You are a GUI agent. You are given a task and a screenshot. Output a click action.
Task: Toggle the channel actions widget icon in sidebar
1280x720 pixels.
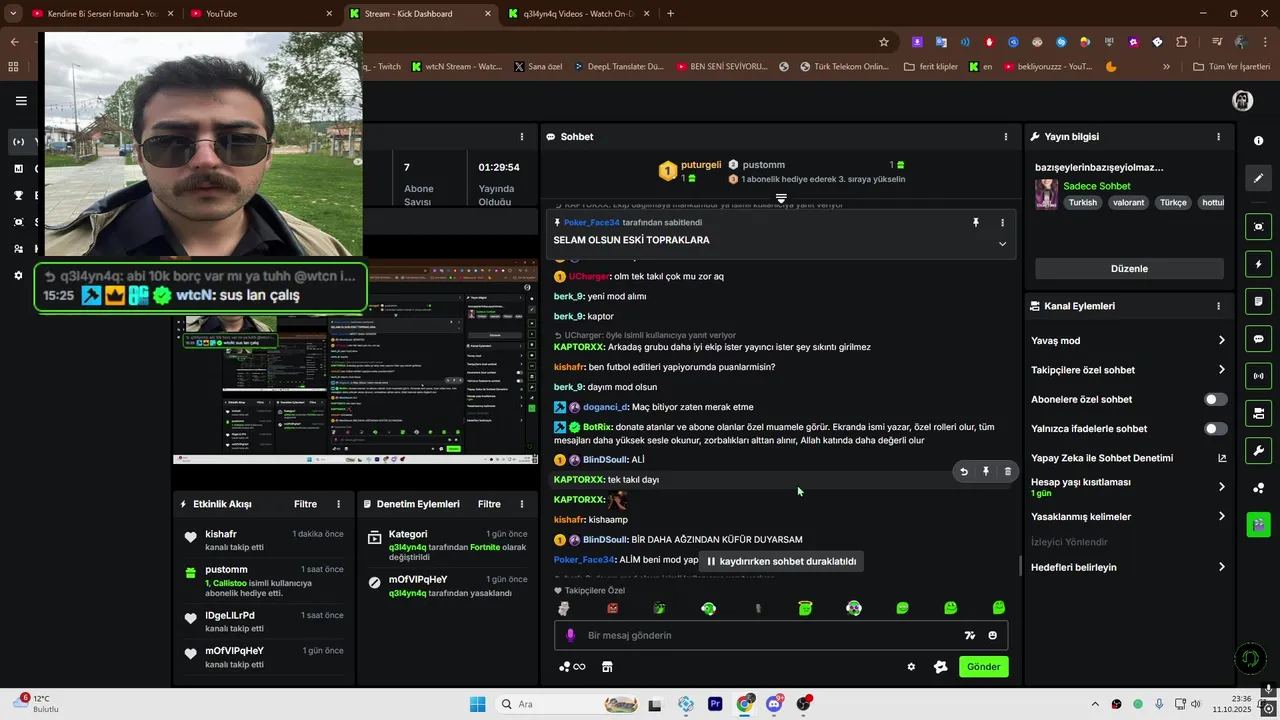tap(1259, 413)
